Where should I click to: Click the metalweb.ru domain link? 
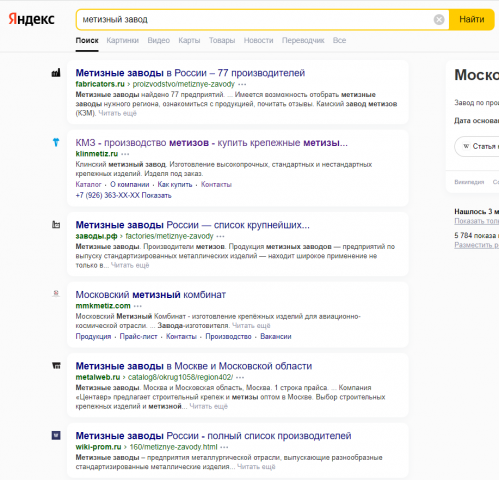point(98,377)
